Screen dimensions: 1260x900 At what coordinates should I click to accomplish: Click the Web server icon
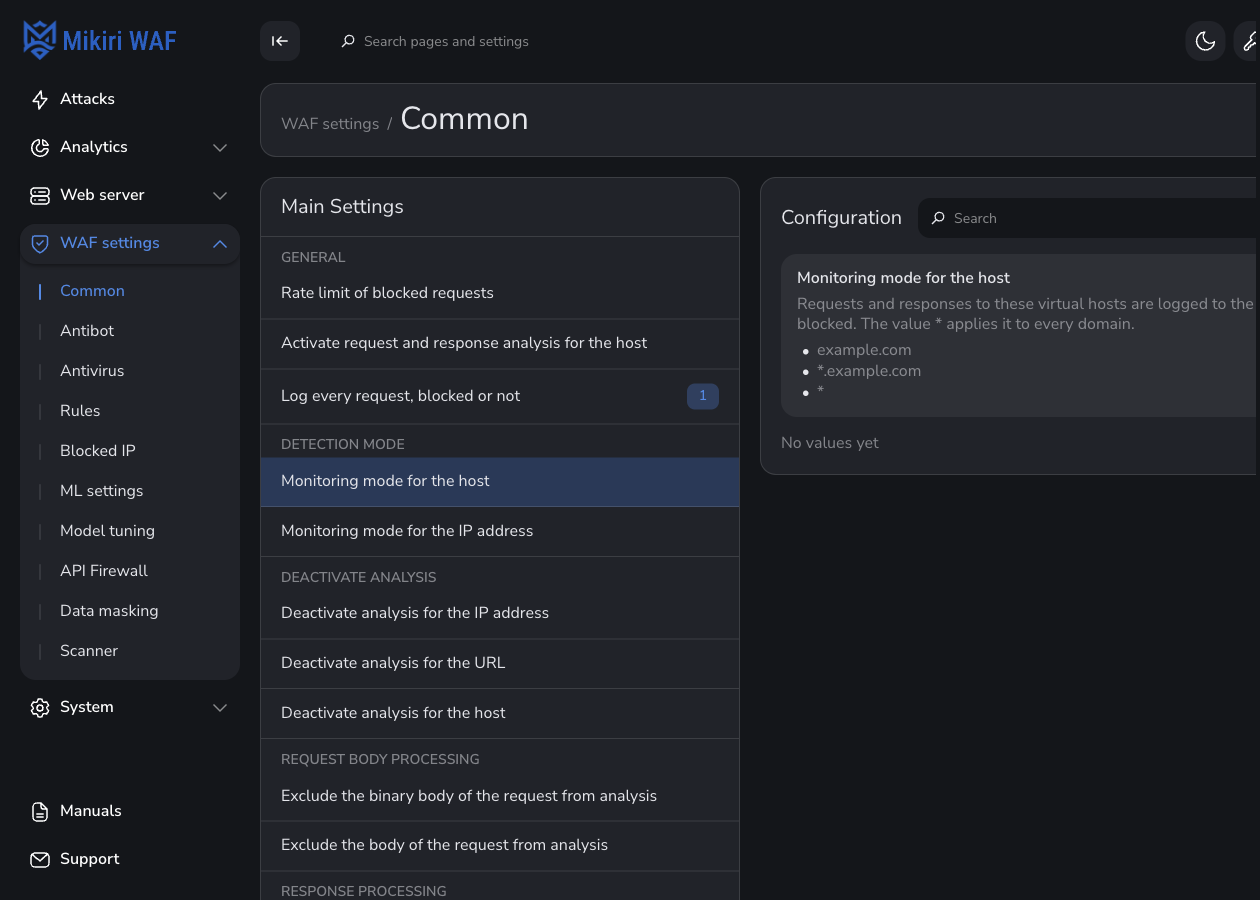[x=40, y=195]
